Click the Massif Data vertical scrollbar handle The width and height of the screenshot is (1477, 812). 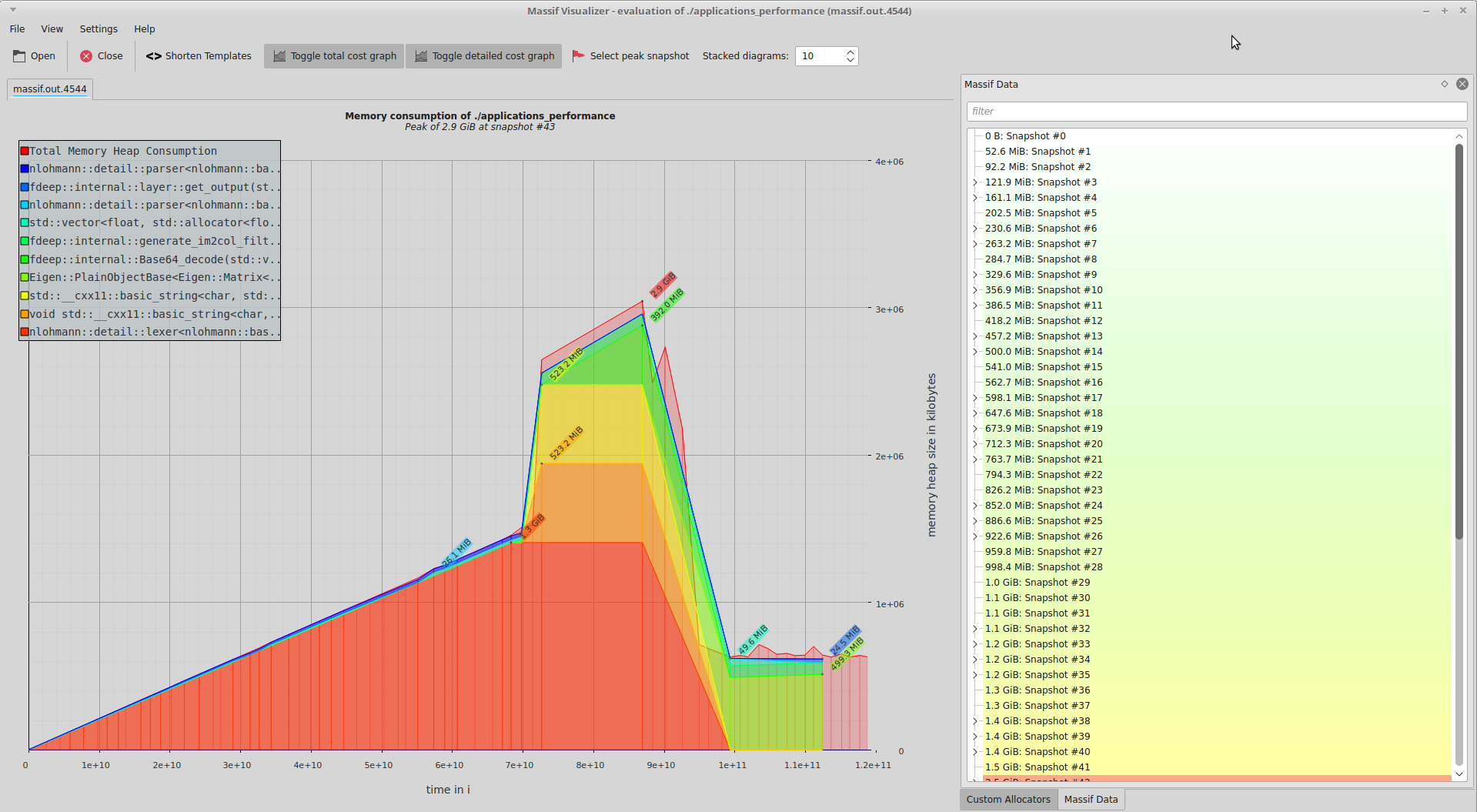[x=1459, y=341]
